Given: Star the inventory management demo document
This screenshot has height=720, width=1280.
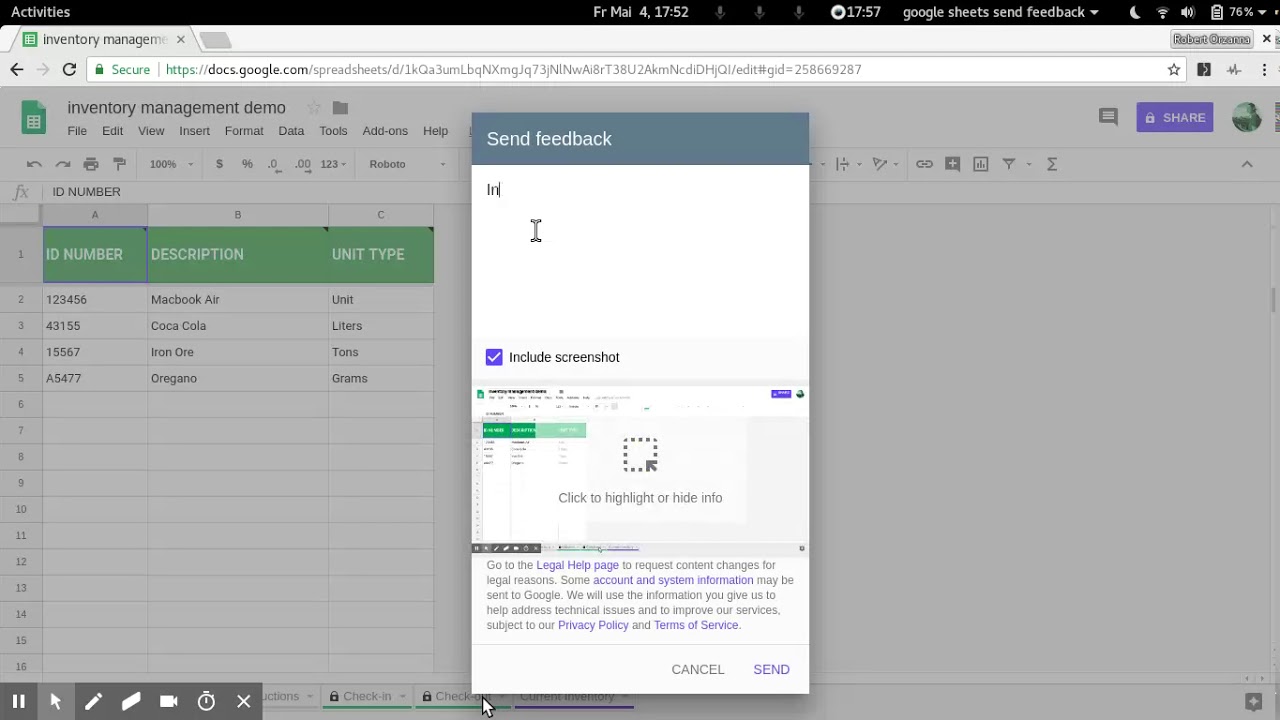Looking at the screenshot, I should (x=314, y=108).
